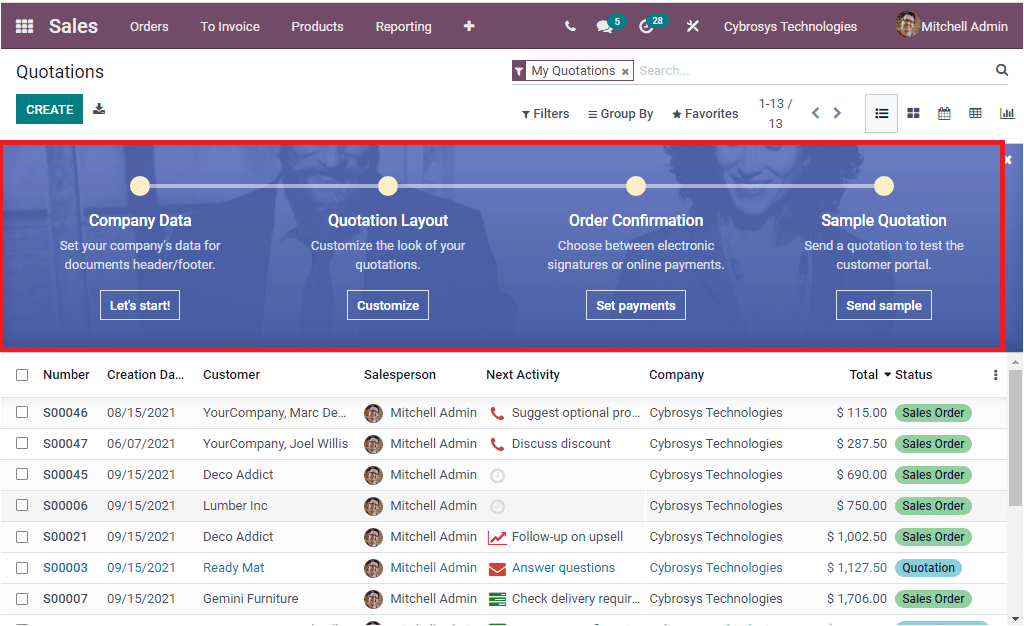This screenshot has height=626, width=1024.
Task: Export records using the download icon
Action: (99, 108)
